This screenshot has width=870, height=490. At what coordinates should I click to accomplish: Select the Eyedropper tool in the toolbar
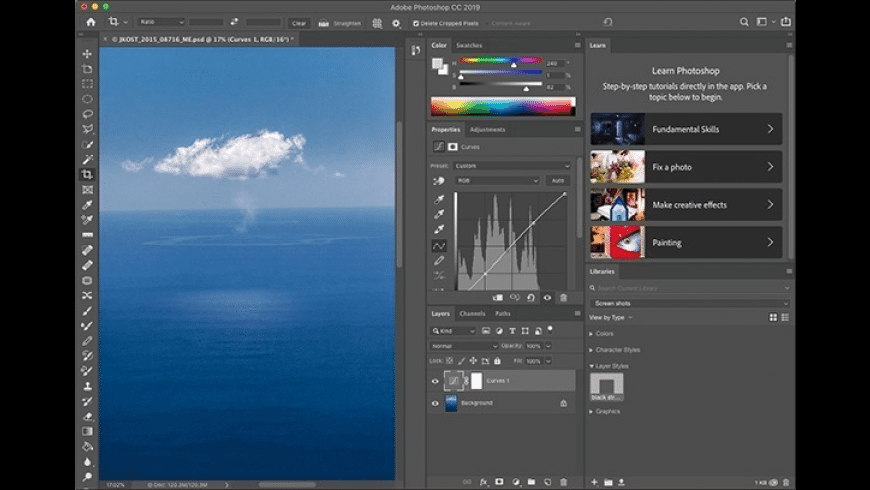(x=88, y=204)
